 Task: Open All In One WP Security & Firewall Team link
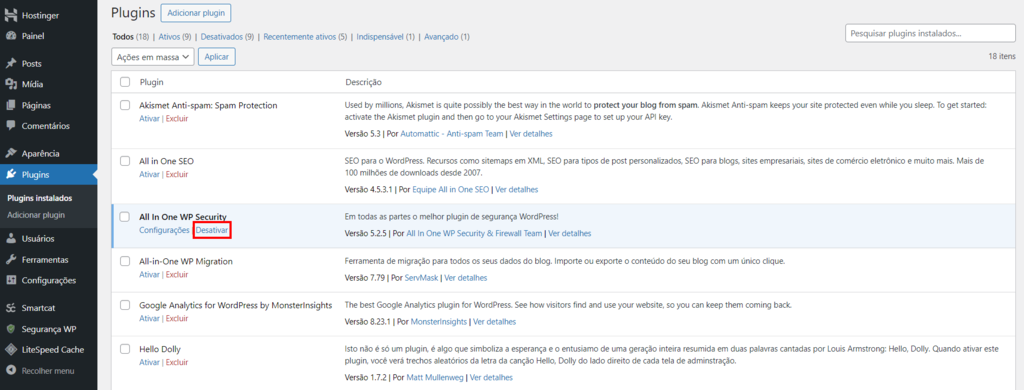pyautogui.click(x=474, y=233)
